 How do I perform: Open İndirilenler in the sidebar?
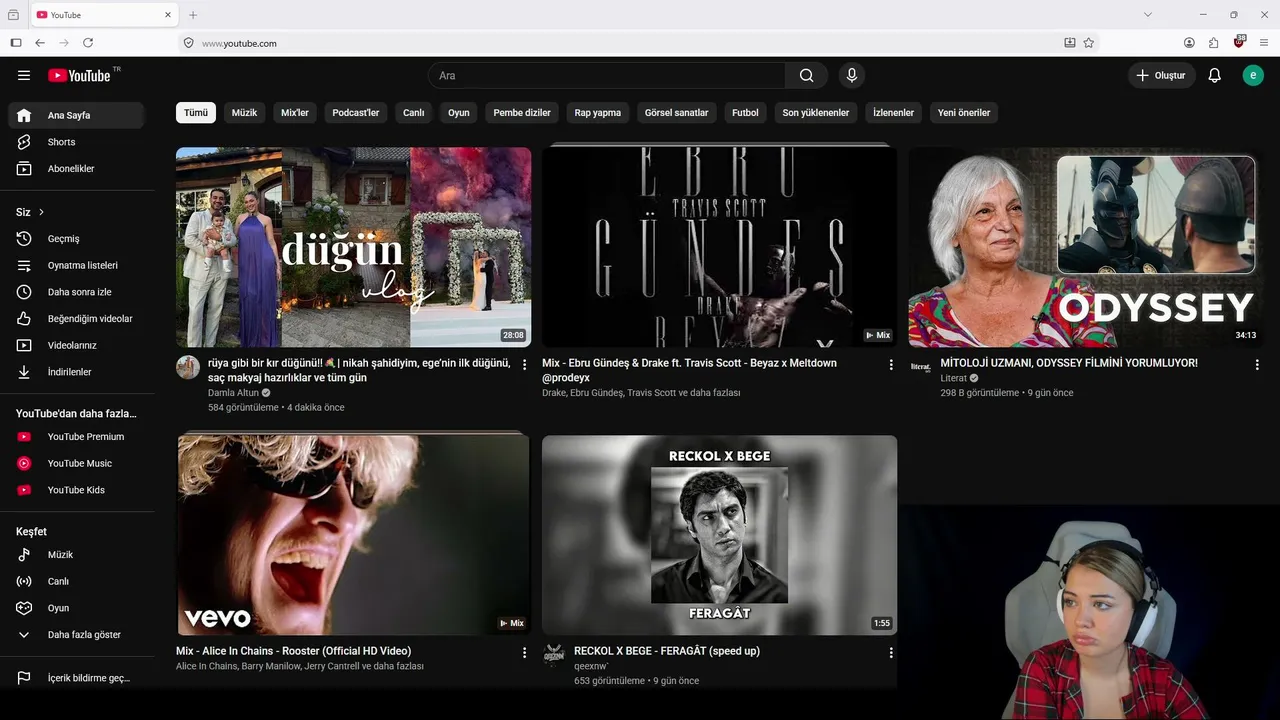tap(78, 372)
